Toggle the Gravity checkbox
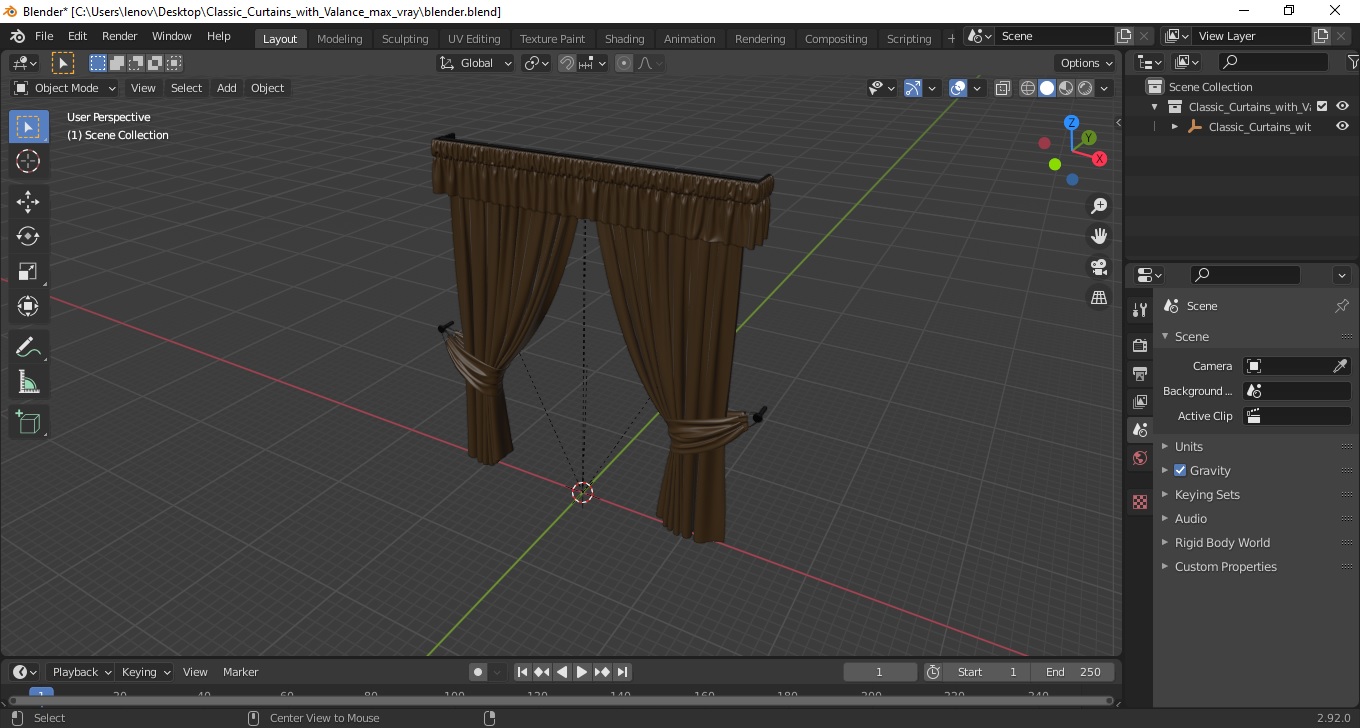Viewport: 1360px width, 728px height. pos(1180,470)
